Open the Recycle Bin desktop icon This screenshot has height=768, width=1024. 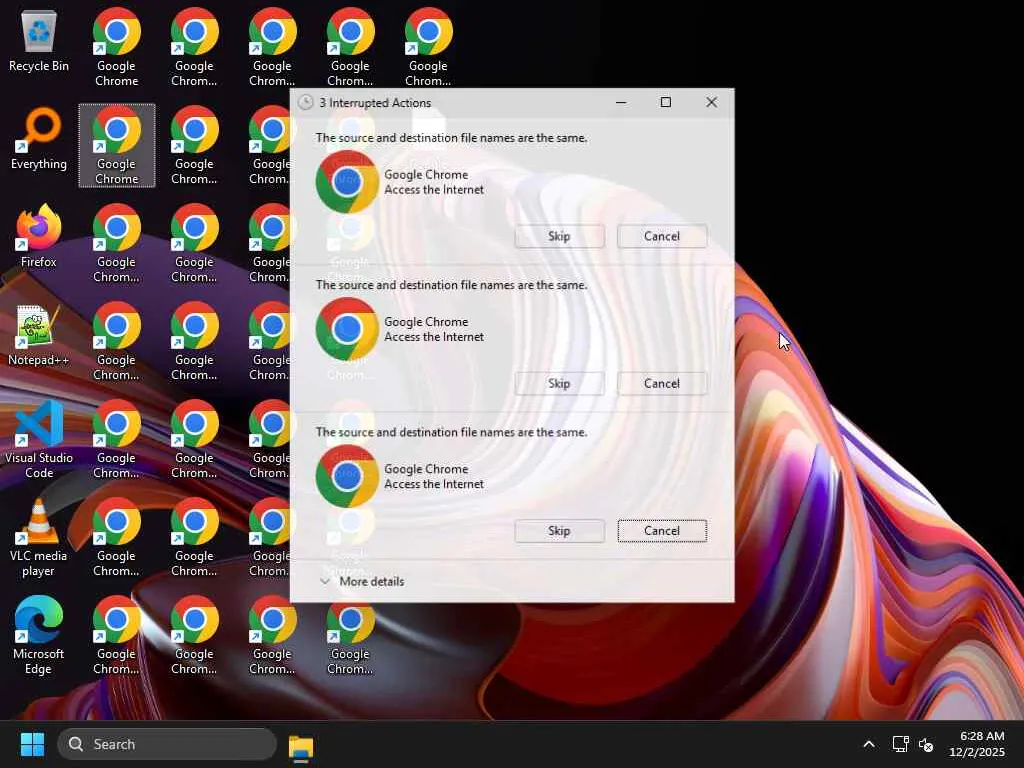39,40
